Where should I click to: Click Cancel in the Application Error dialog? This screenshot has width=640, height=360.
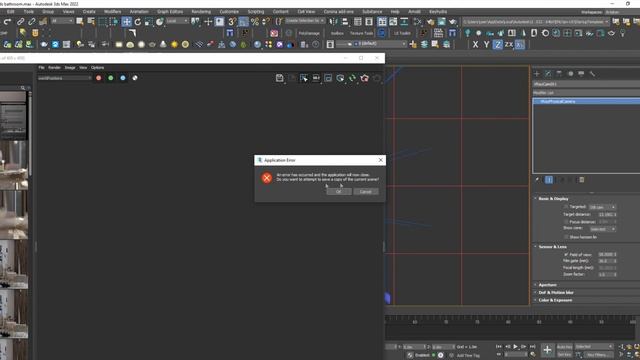(x=365, y=191)
